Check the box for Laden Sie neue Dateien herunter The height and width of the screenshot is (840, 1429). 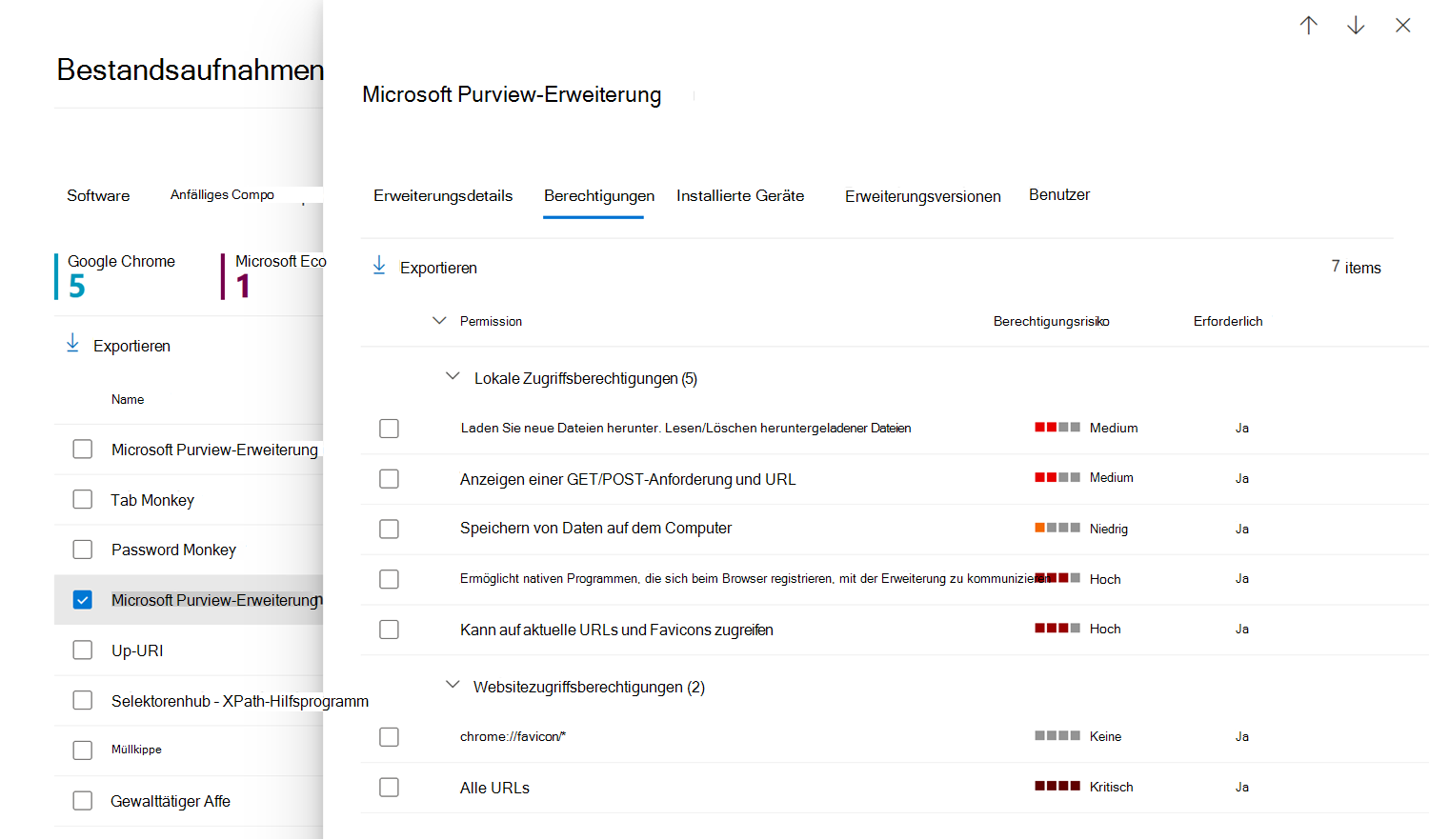(389, 429)
